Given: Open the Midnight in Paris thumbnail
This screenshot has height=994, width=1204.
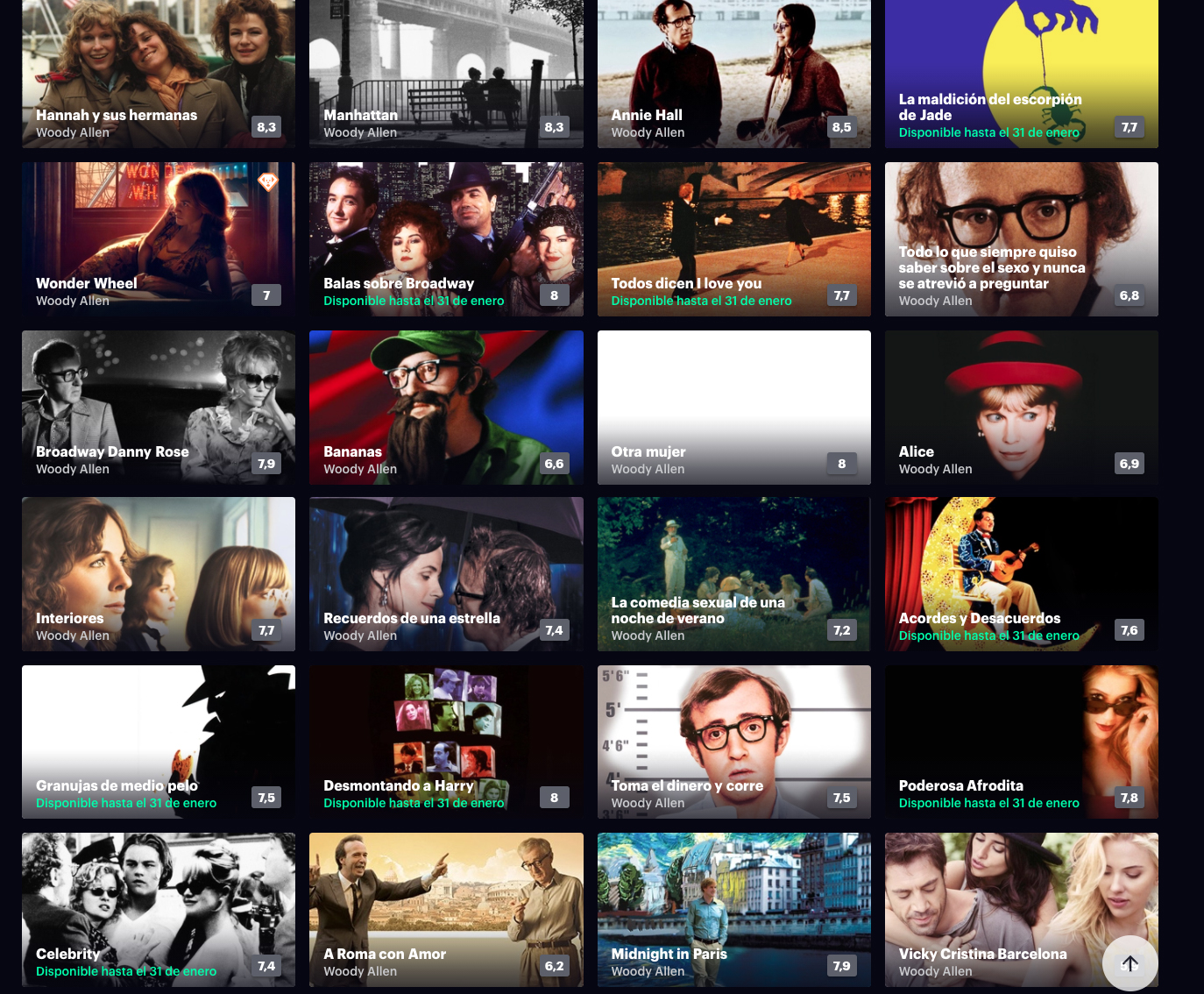Looking at the screenshot, I should click(x=733, y=910).
